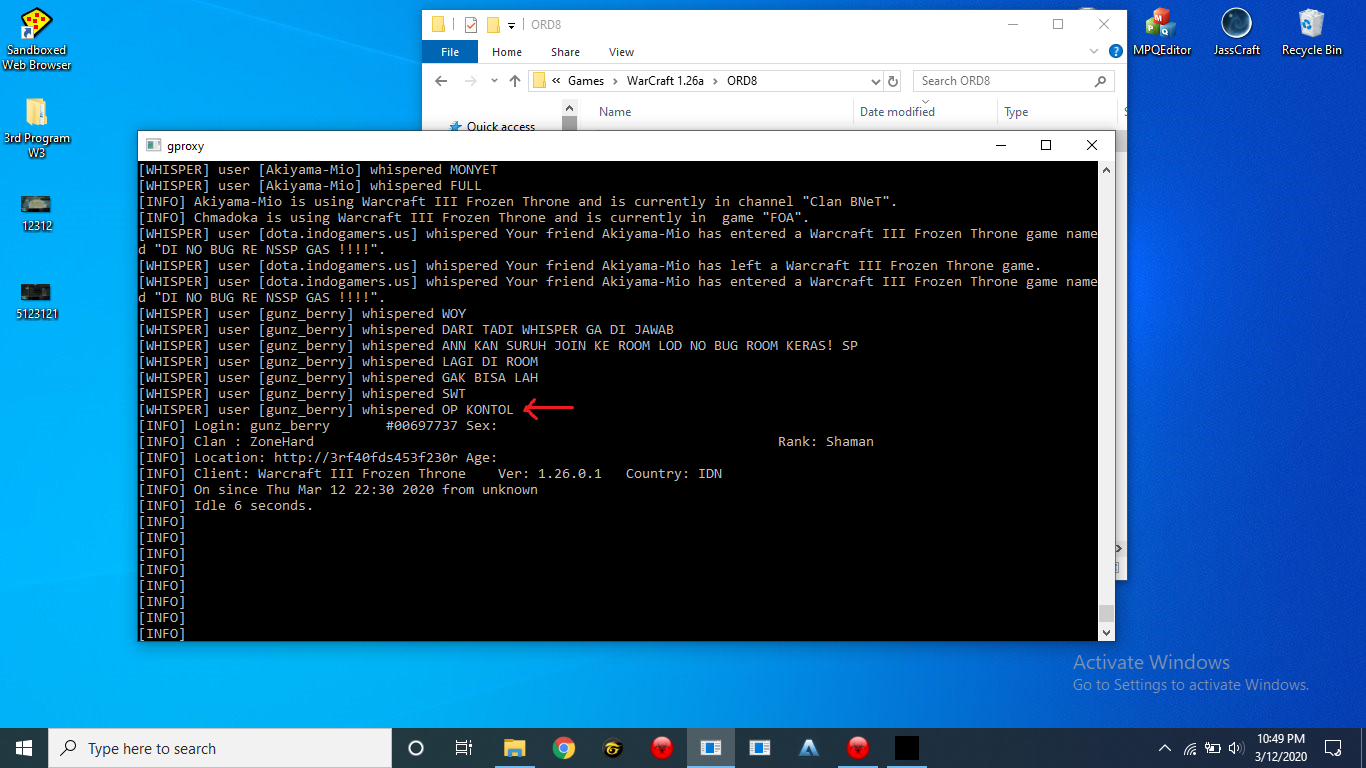Open the battery status tray icon

1213,748
